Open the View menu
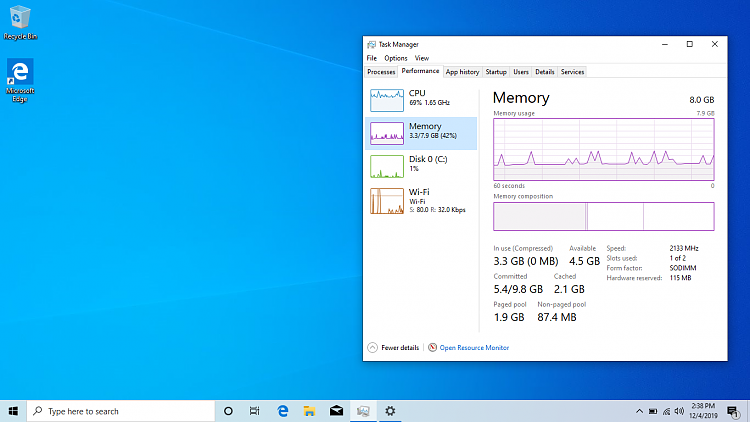This screenshot has height=422, width=750. click(x=421, y=58)
